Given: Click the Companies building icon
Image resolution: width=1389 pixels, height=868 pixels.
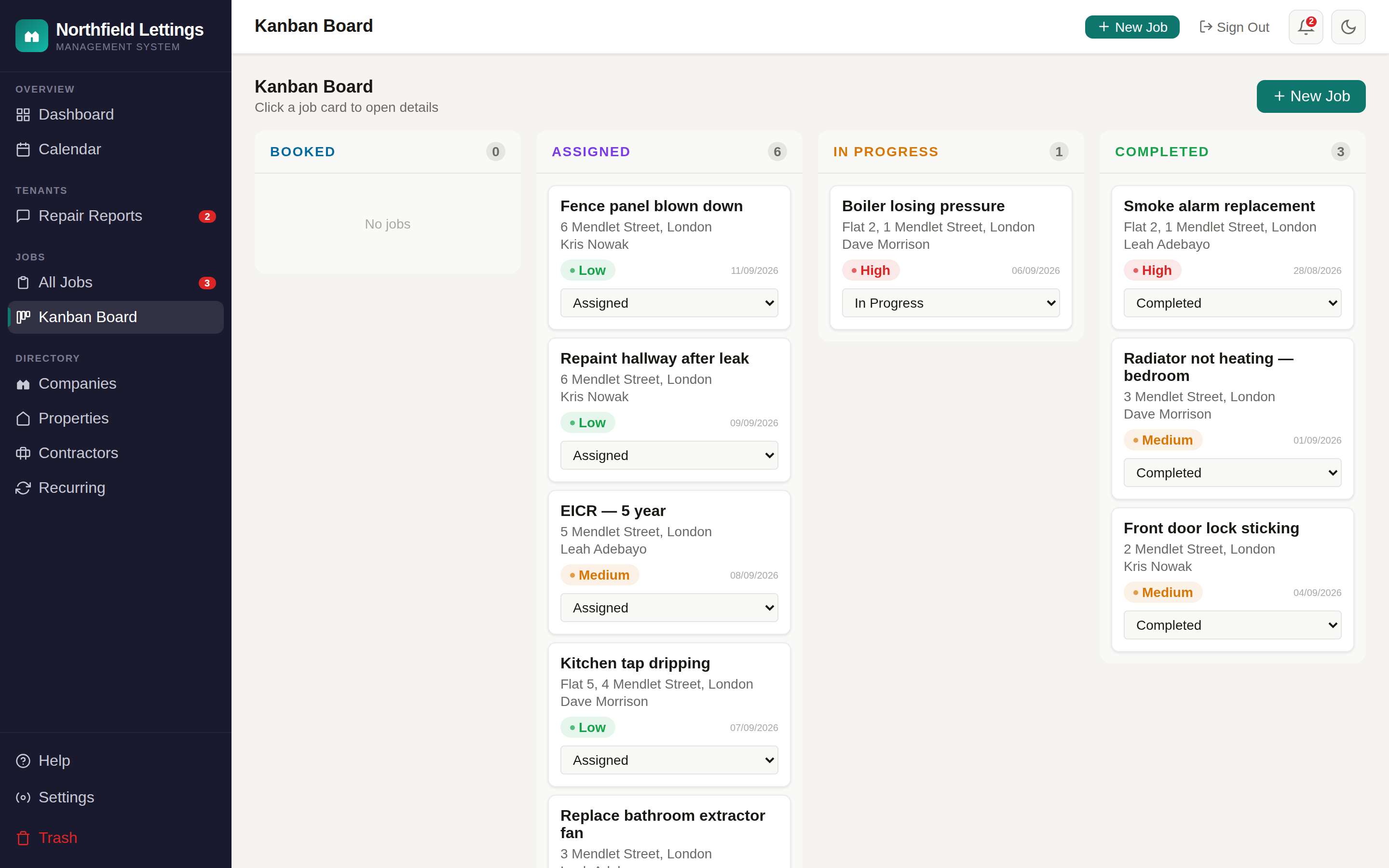Looking at the screenshot, I should (x=23, y=384).
